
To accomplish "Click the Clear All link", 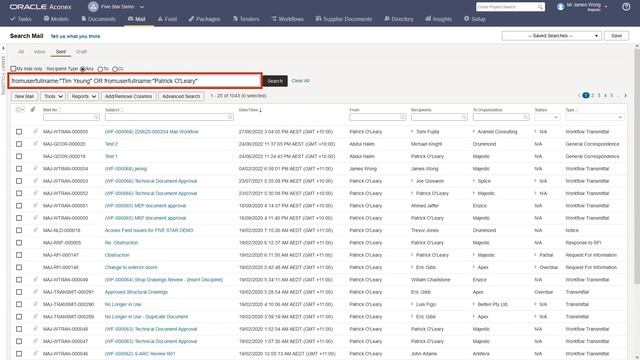I will (x=300, y=81).
